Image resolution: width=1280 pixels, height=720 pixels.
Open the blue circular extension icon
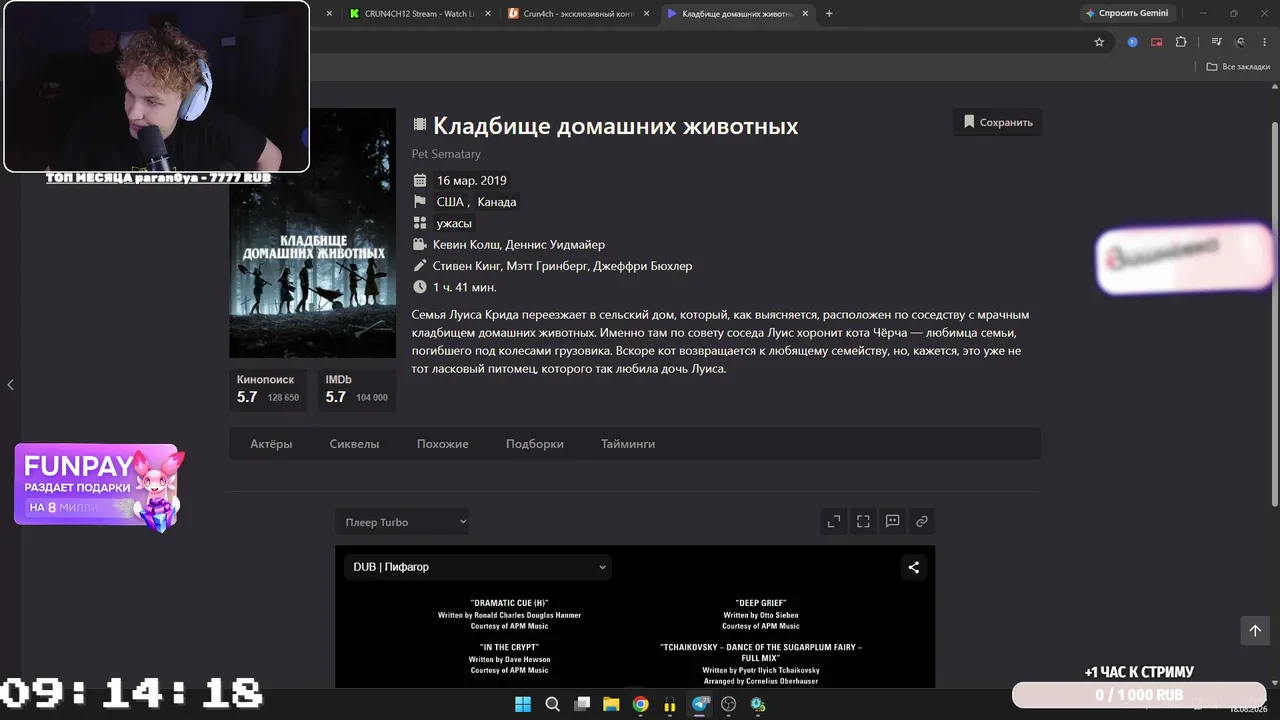1132,42
